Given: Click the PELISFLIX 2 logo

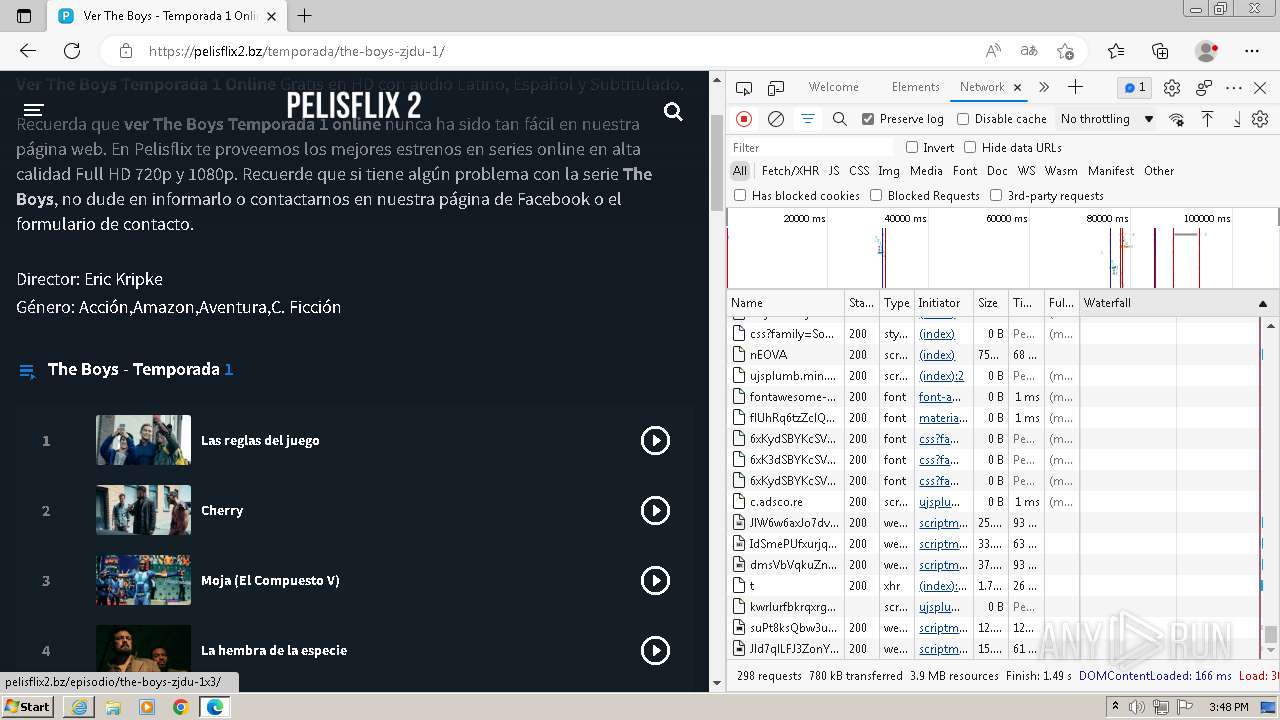Looking at the screenshot, I should tap(353, 106).
